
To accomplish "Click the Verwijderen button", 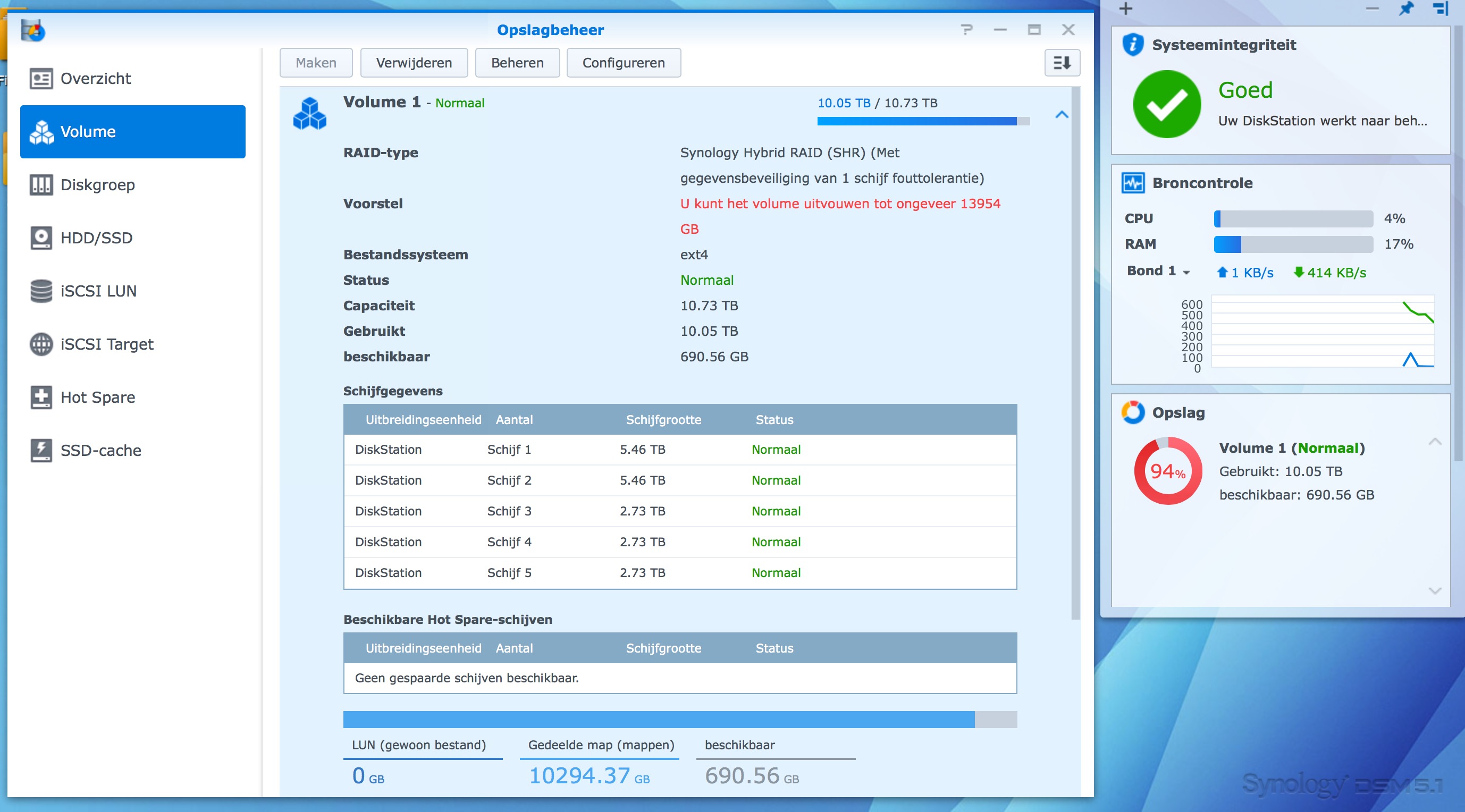I will point(414,63).
